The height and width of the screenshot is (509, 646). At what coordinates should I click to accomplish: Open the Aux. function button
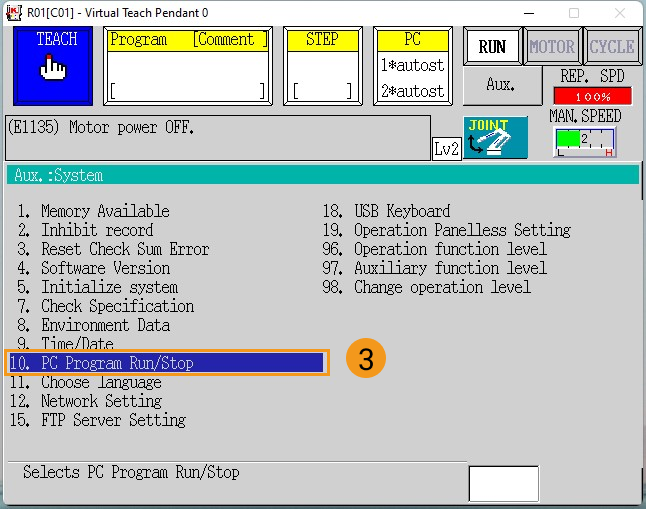coord(502,85)
